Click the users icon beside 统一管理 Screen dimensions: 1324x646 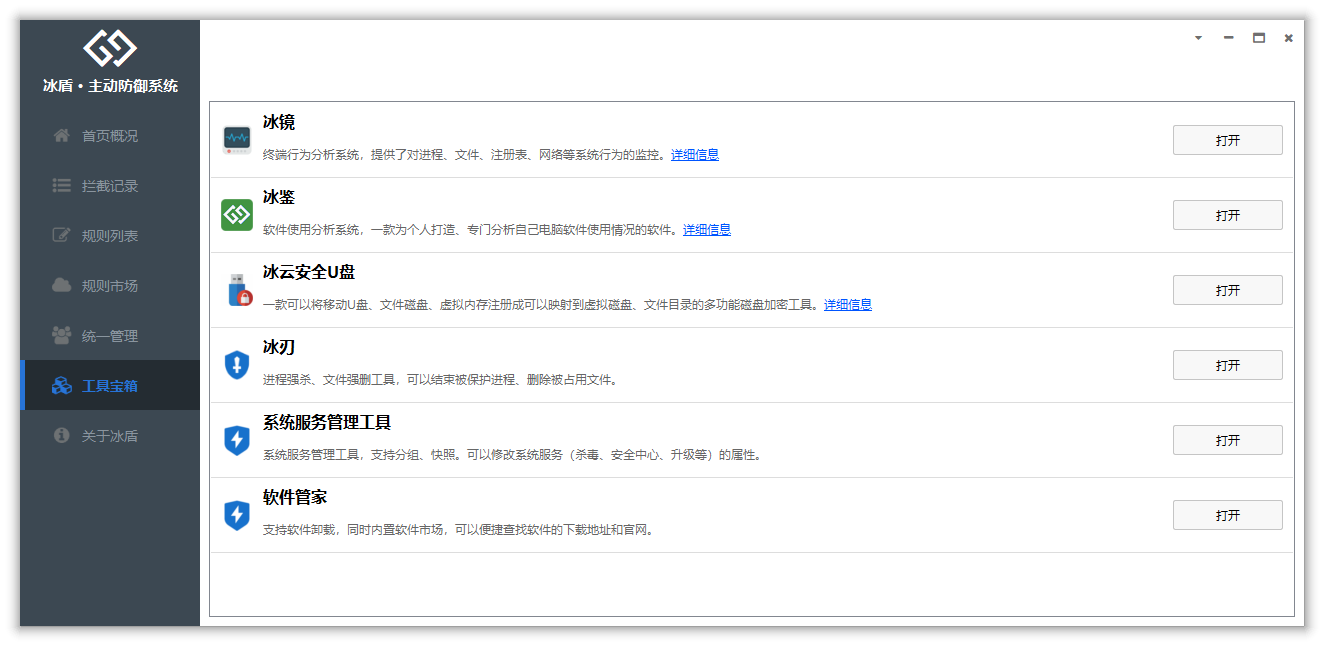pos(62,335)
